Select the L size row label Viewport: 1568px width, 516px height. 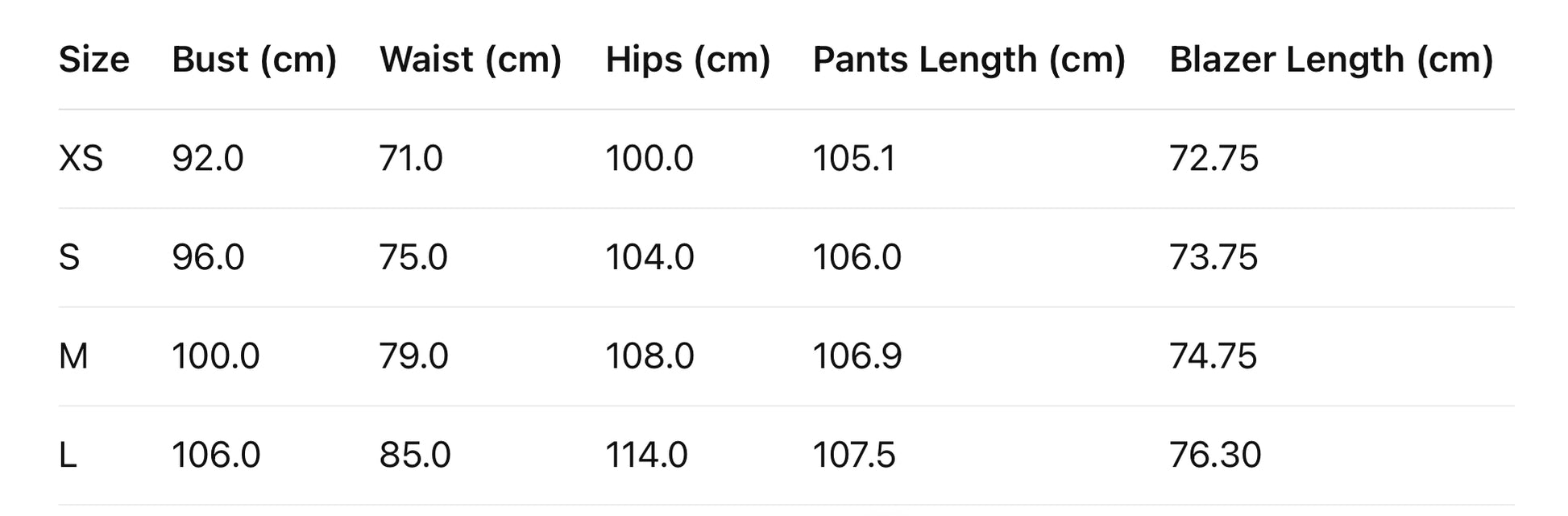point(68,455)
